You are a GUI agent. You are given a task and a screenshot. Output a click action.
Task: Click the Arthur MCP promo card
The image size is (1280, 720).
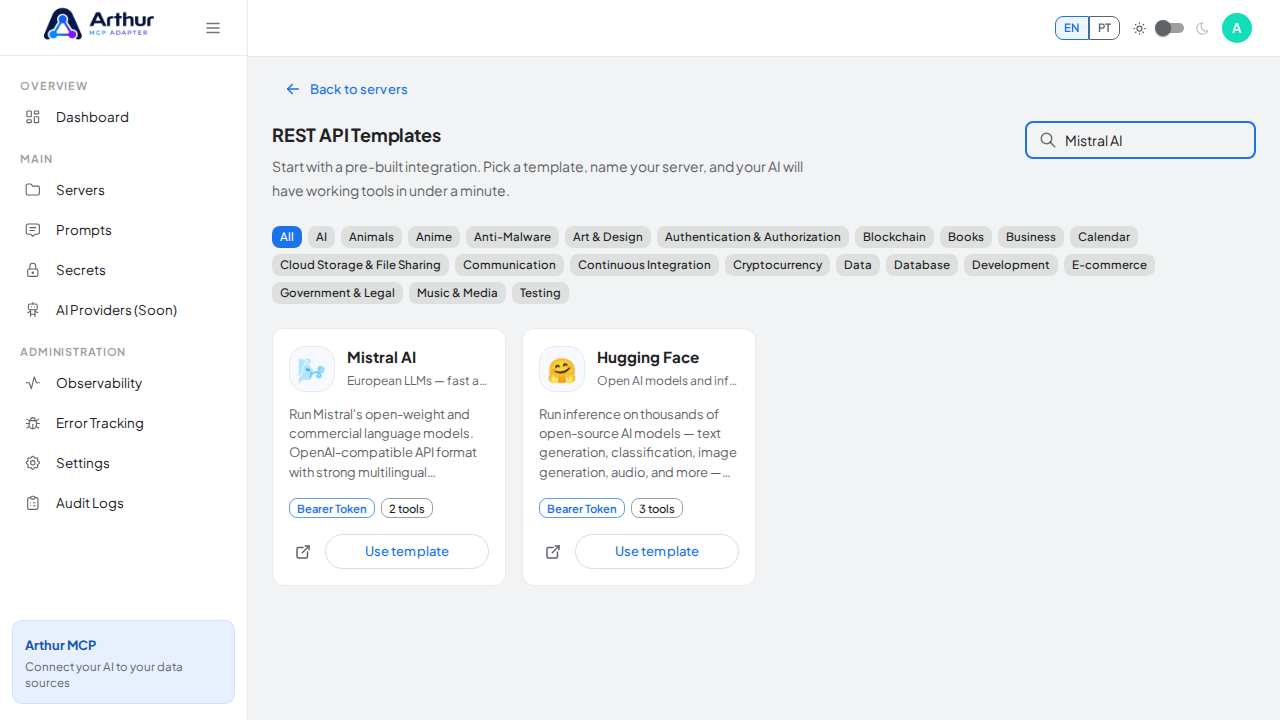[123, 662]
